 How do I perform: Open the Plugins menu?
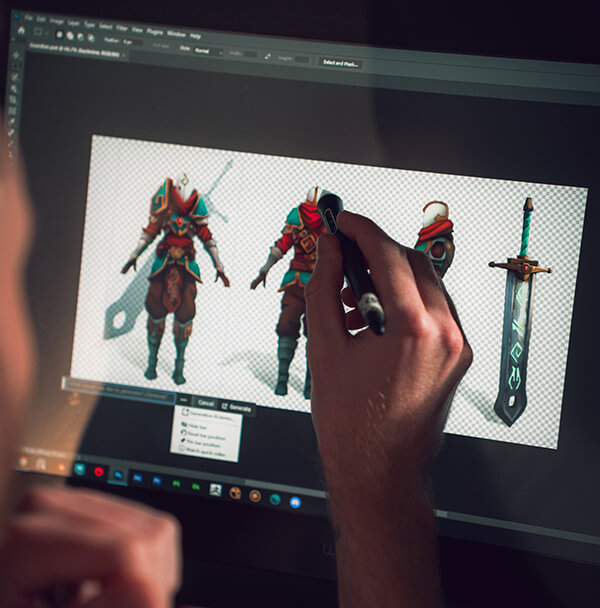tap(154, 32)
